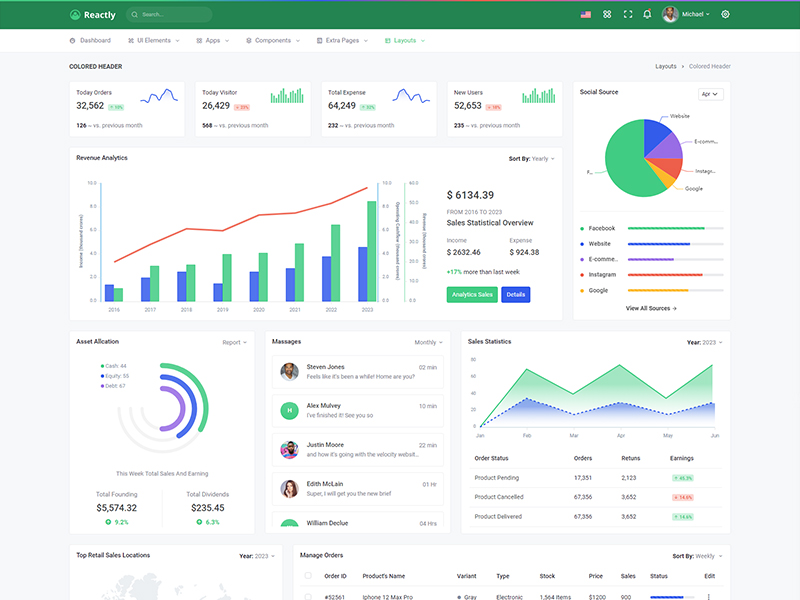The width and height of the screenshot is (800, 600).
Task: Click Product Cancelled 14.6% red badge
Action: pyautogui.click(x=683, y=497)
